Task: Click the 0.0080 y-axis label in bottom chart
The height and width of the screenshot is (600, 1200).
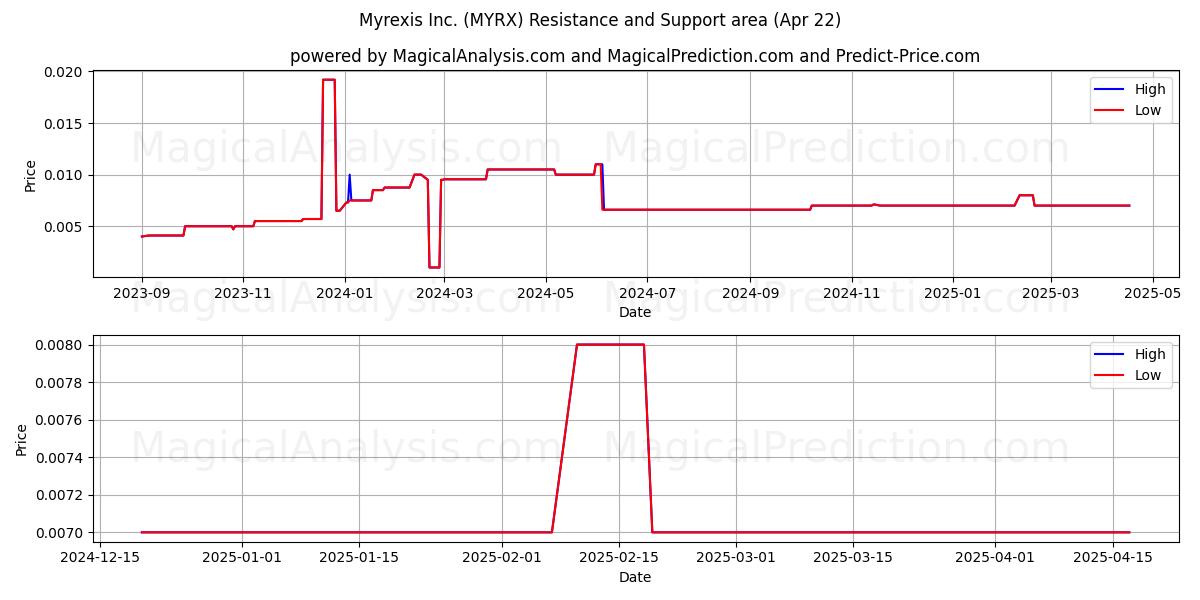Action: [x=58, y=346]
